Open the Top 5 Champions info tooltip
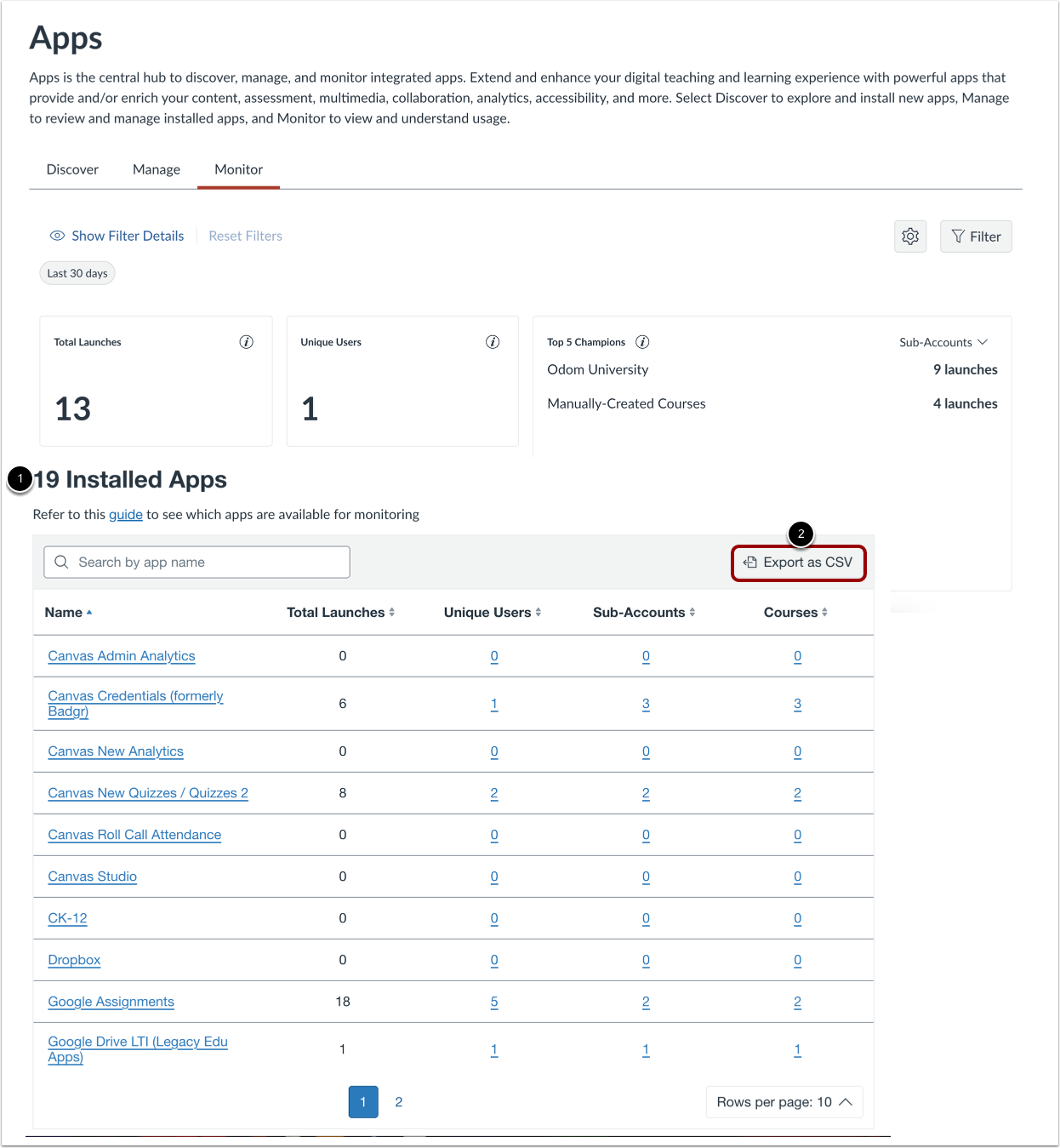The image size is (1060, 1148). click(642, 341)
